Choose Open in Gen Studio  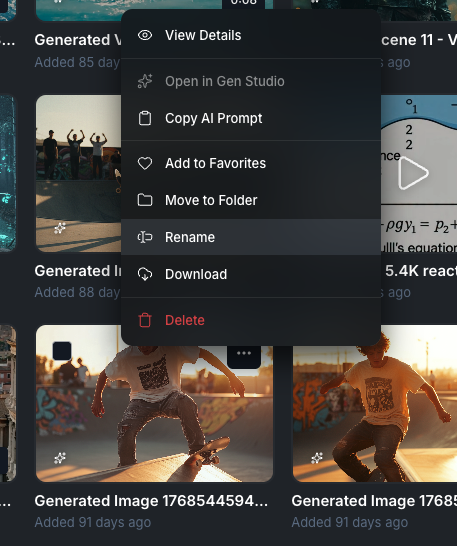(x=251, y=81)
